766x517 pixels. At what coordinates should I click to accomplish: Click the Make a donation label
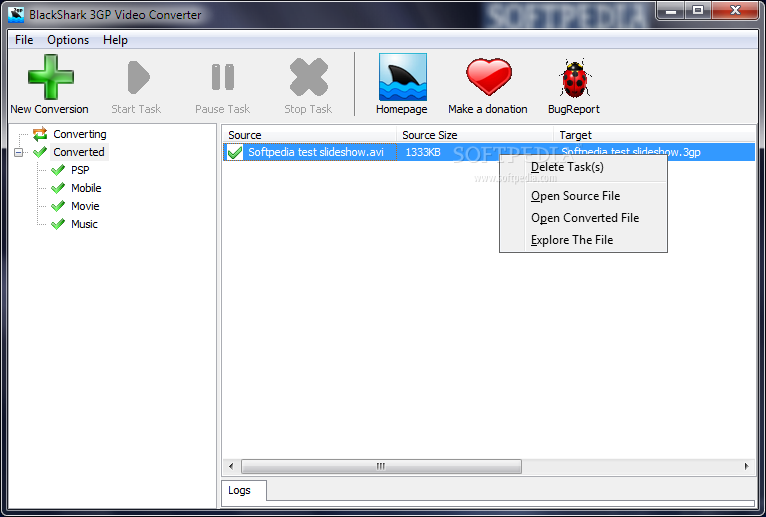pos(488,109)
